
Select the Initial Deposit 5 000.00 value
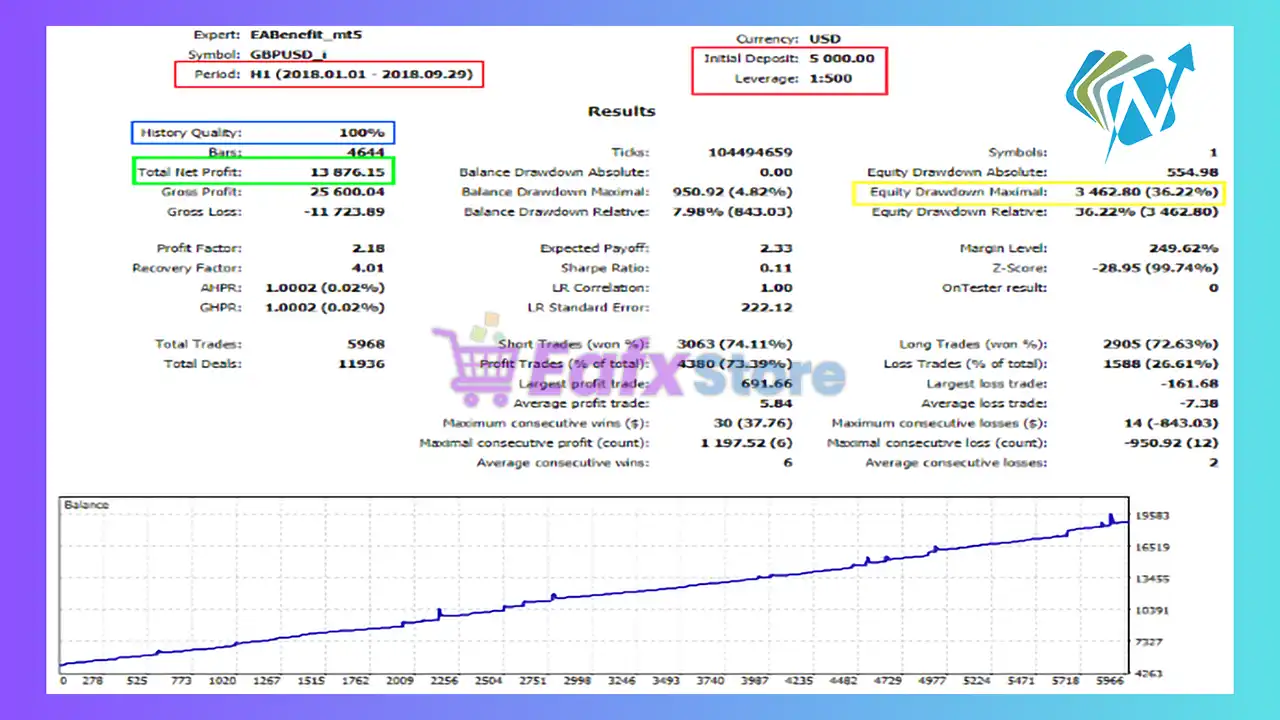click(841, 58)
